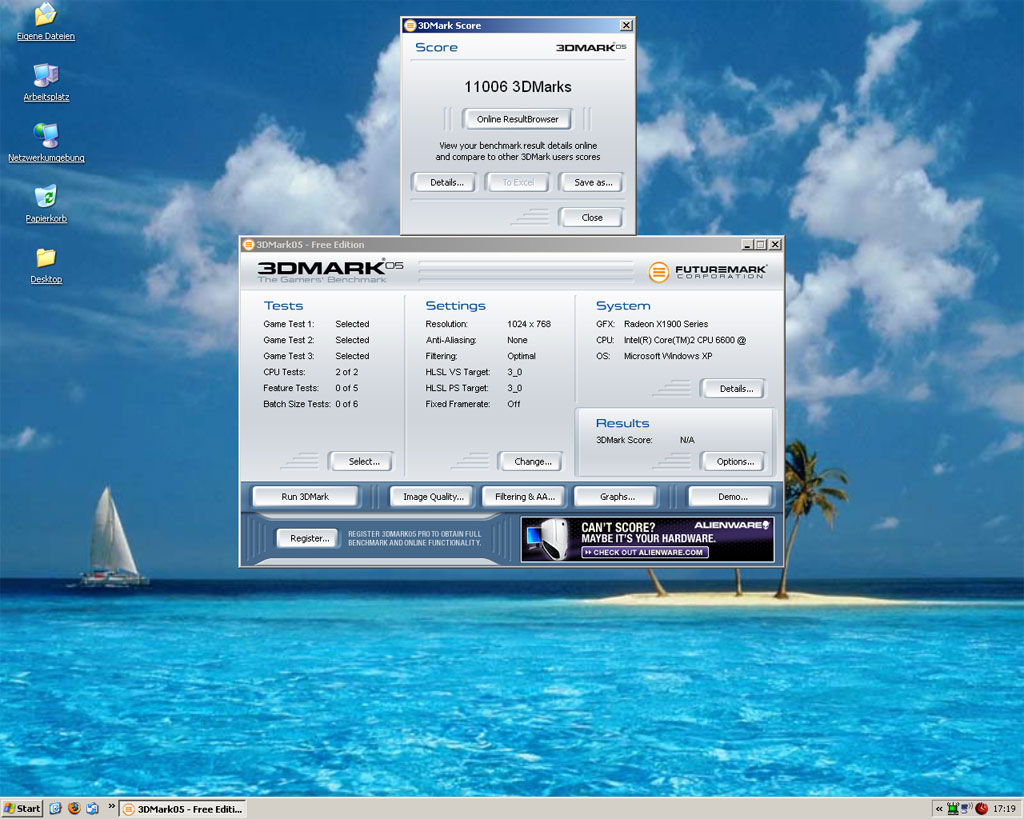Click the Check Out Alienware.com link
The image size is (1024, 819).
[x=645, y=553]
